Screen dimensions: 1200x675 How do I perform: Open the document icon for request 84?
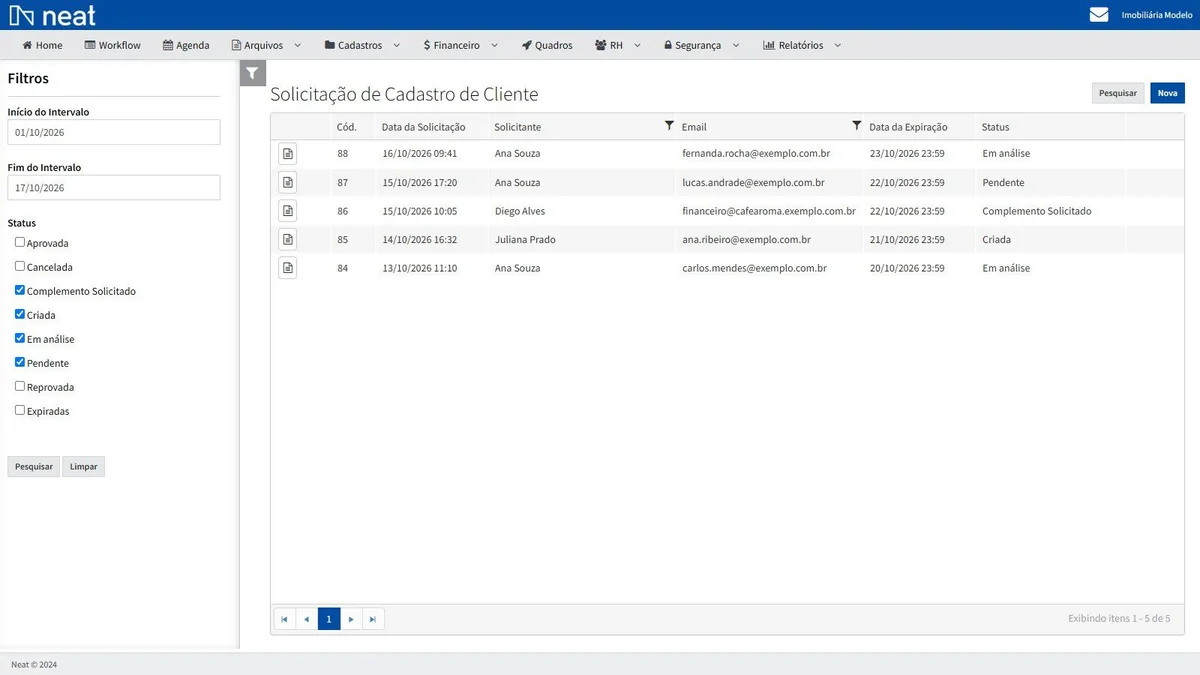(288, 268)
